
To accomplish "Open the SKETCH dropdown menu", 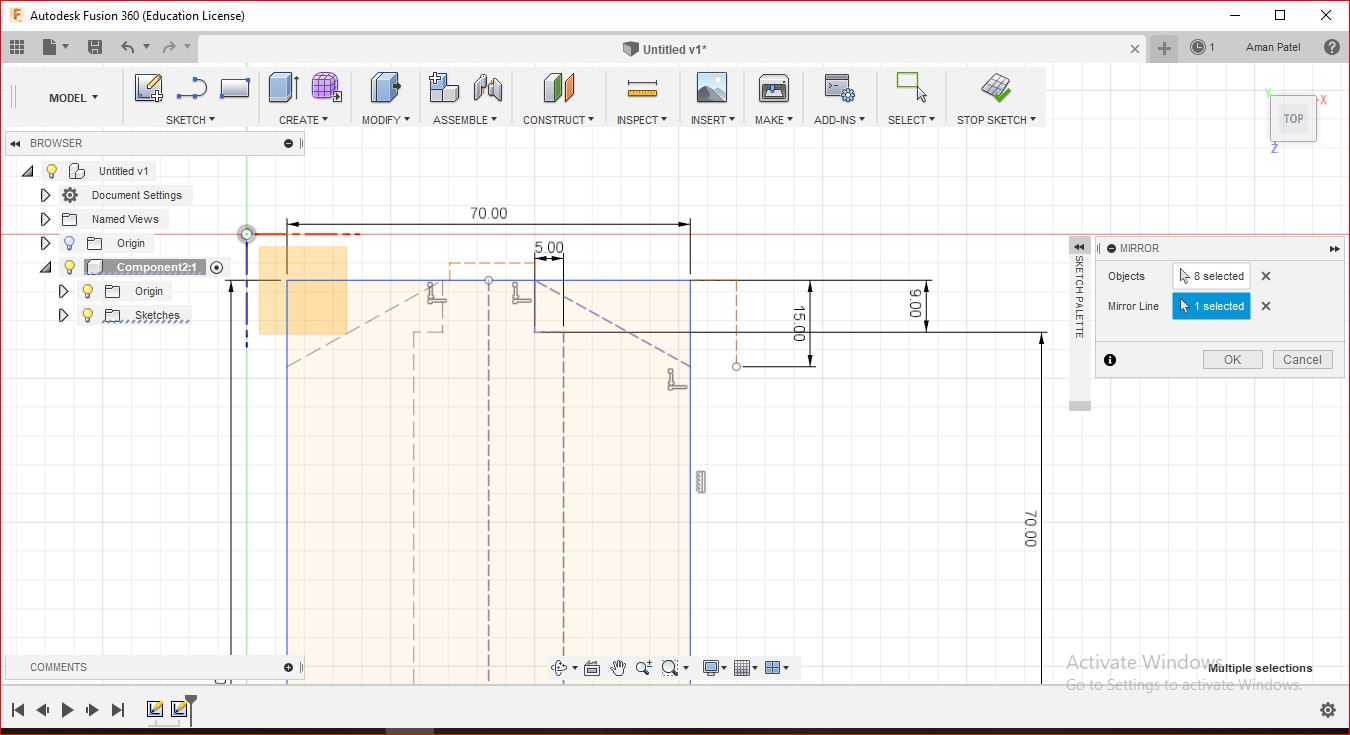I will click(190, 120).
